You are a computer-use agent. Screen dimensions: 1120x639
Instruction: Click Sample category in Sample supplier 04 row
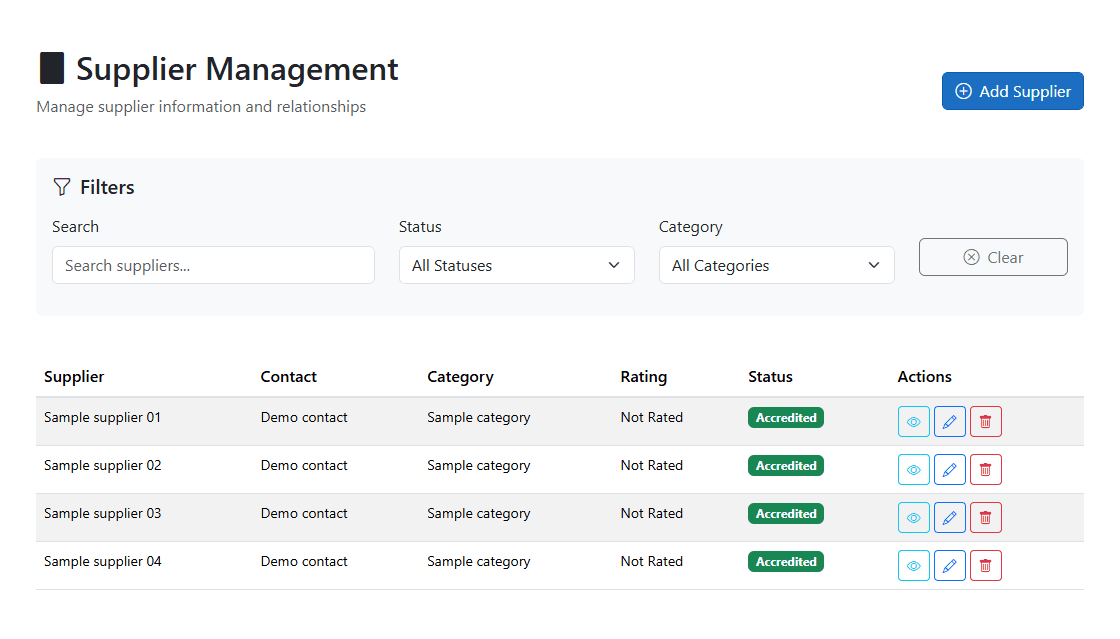479,561
